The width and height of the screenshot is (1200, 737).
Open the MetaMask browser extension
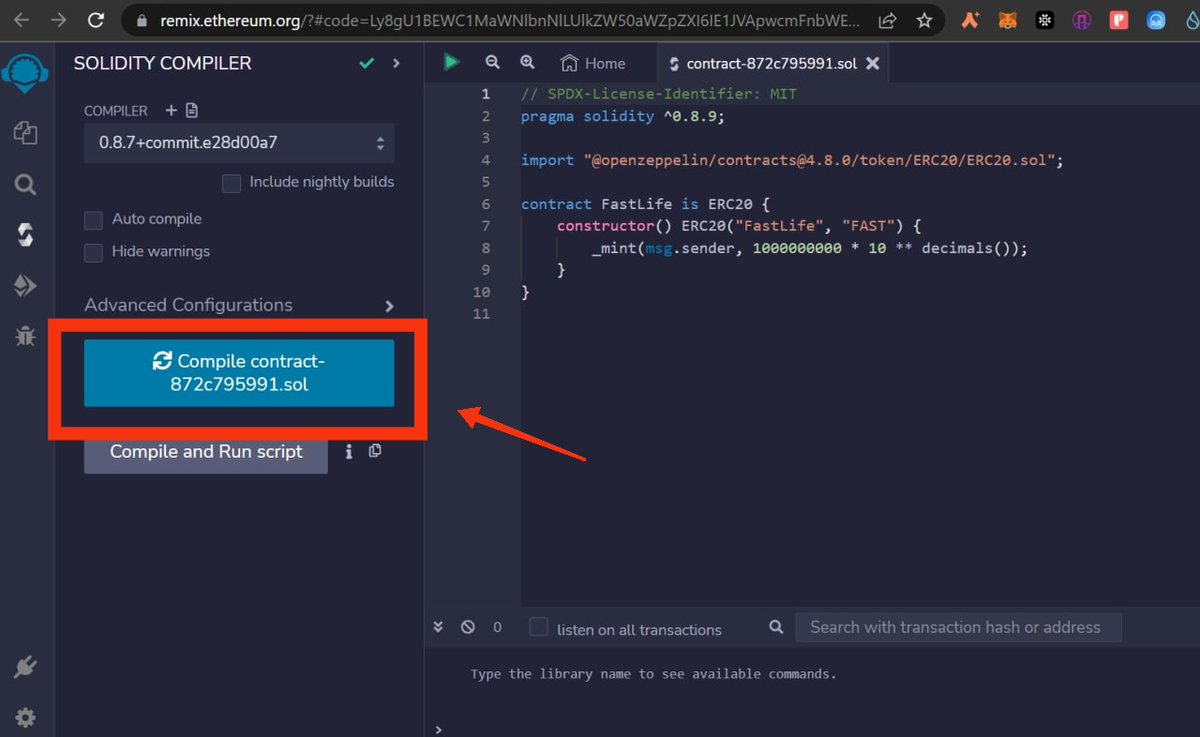pyautogui.click(x=1007, y=19)
